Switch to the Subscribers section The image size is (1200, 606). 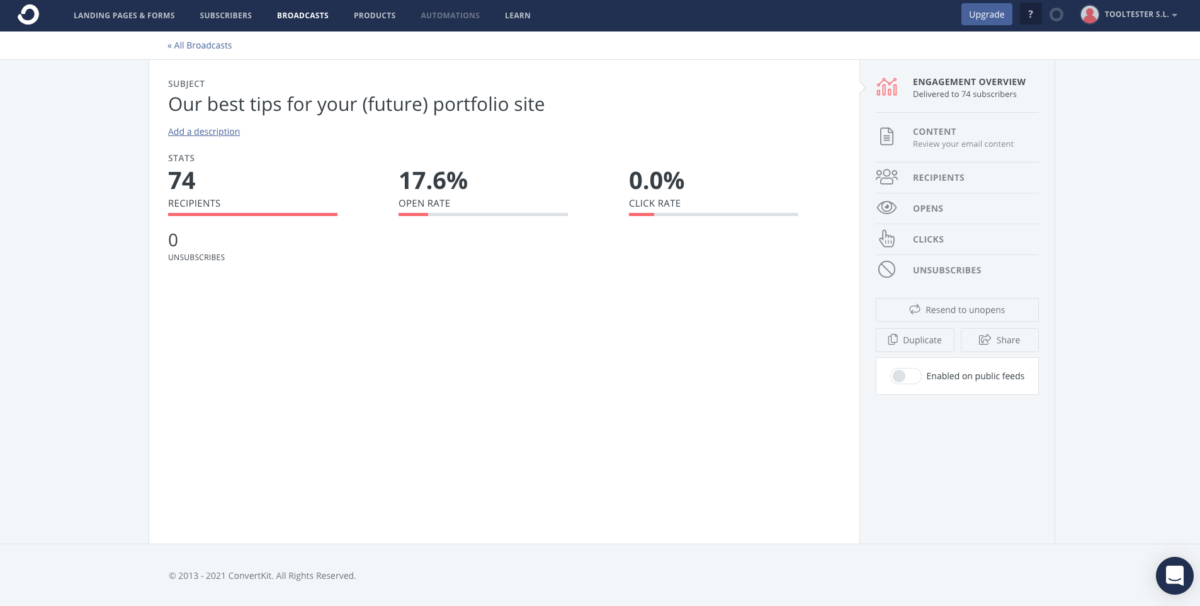225,14
